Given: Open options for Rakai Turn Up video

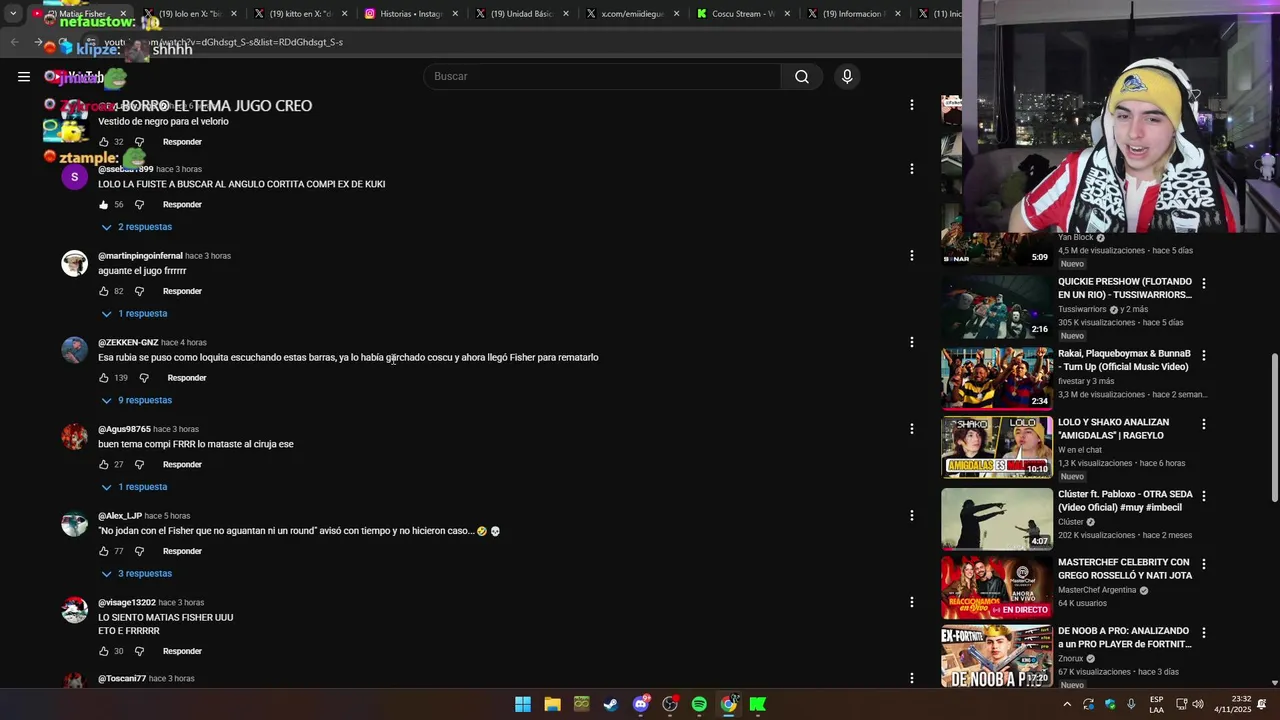Looking at the screenshot, I should [1203, 356].
